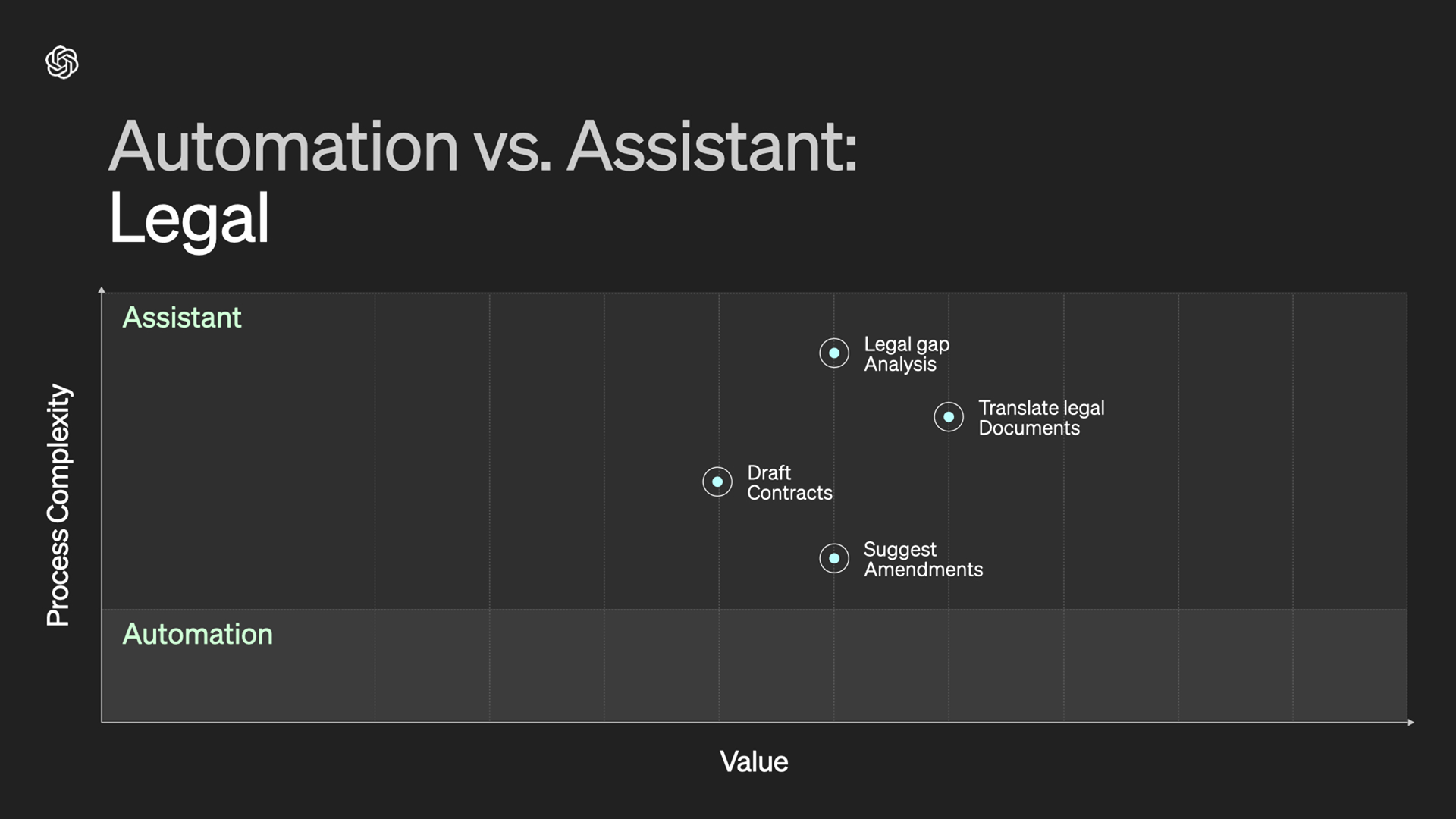The width and height of the screenshot is (1456, 819).
Task: Select the Automation vs. Assistant heading
Action: pos(483,146)
